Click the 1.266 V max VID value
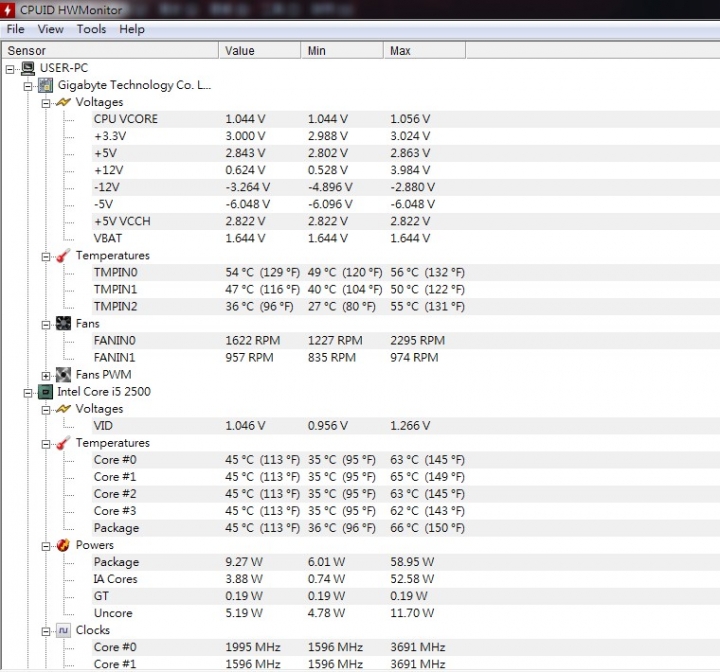Screen dimensions: 720x672 click(410, 425)
